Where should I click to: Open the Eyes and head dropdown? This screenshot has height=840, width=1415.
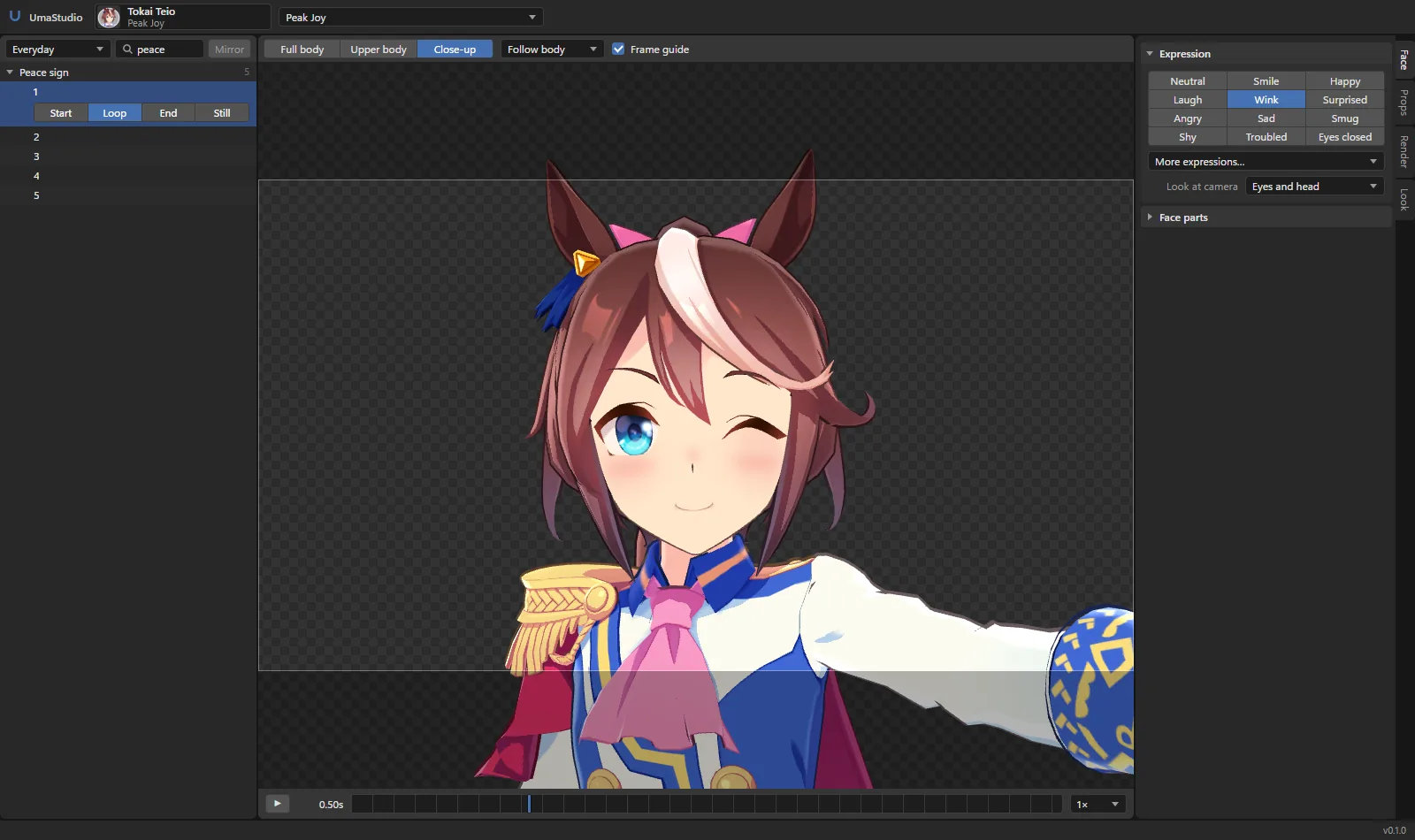coord(1314,187)
